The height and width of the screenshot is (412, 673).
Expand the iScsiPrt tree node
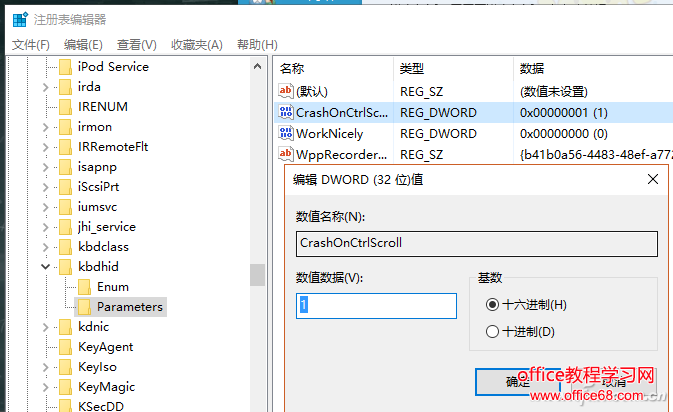(45, 187)
